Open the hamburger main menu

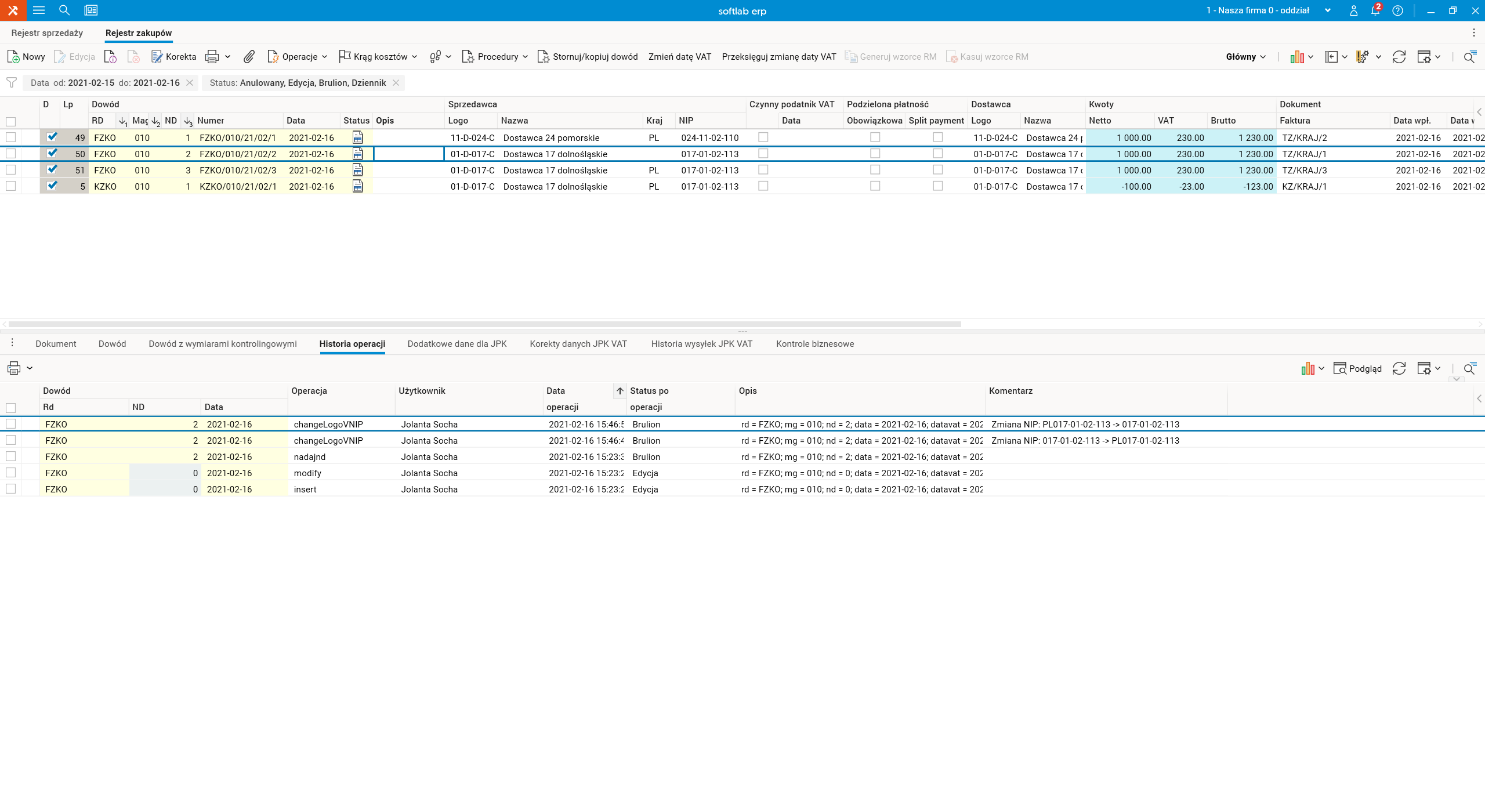tap(39, 10)
